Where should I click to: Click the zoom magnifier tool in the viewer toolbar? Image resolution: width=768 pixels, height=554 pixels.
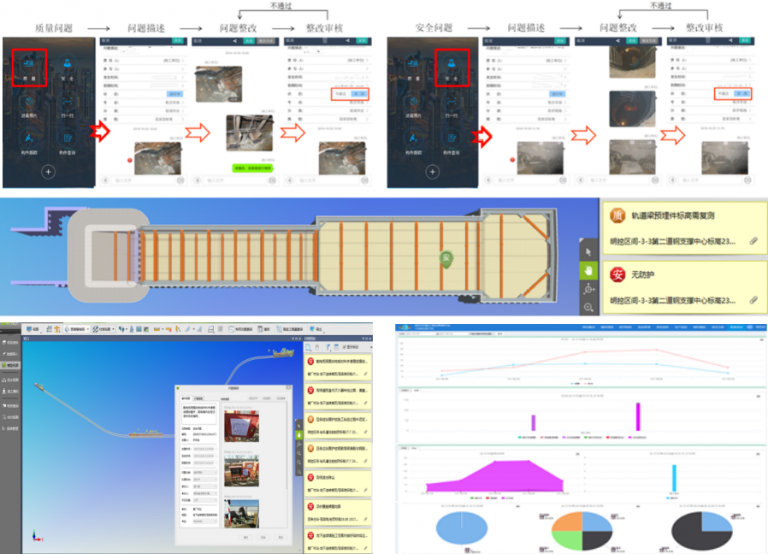click(x=589, y=307)
